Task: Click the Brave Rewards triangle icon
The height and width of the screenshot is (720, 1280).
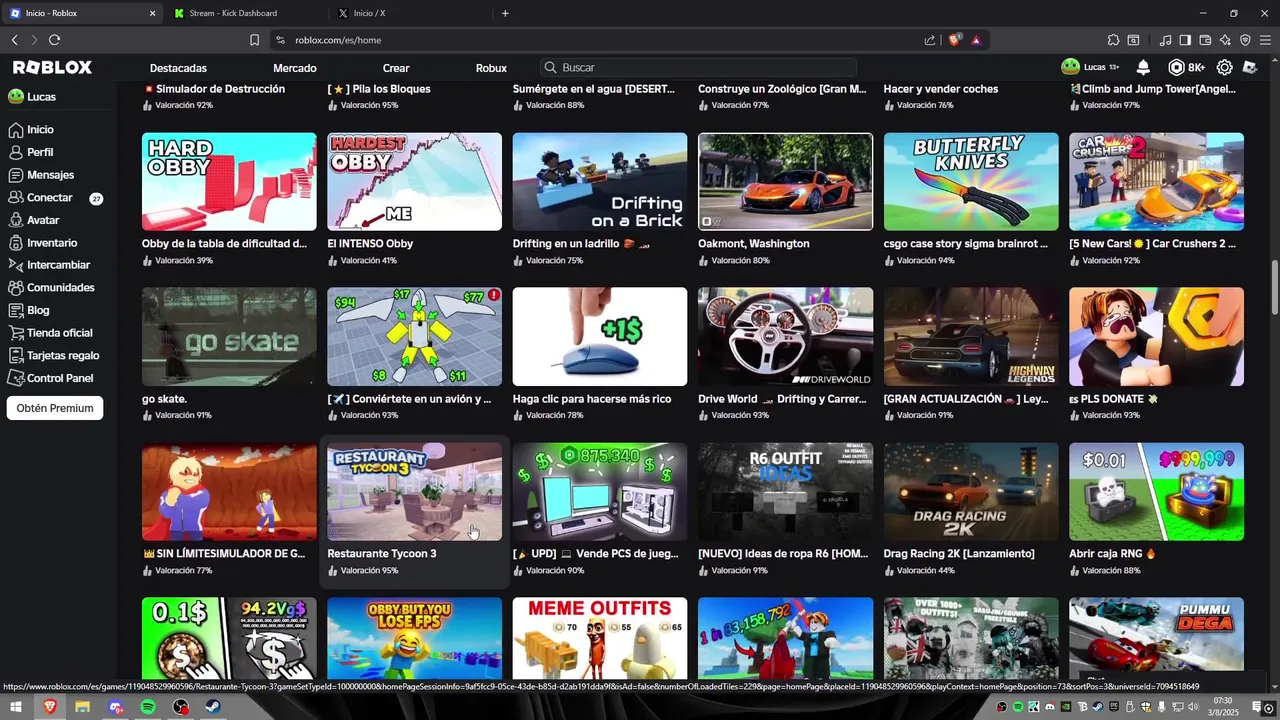Action: point(976,40)
